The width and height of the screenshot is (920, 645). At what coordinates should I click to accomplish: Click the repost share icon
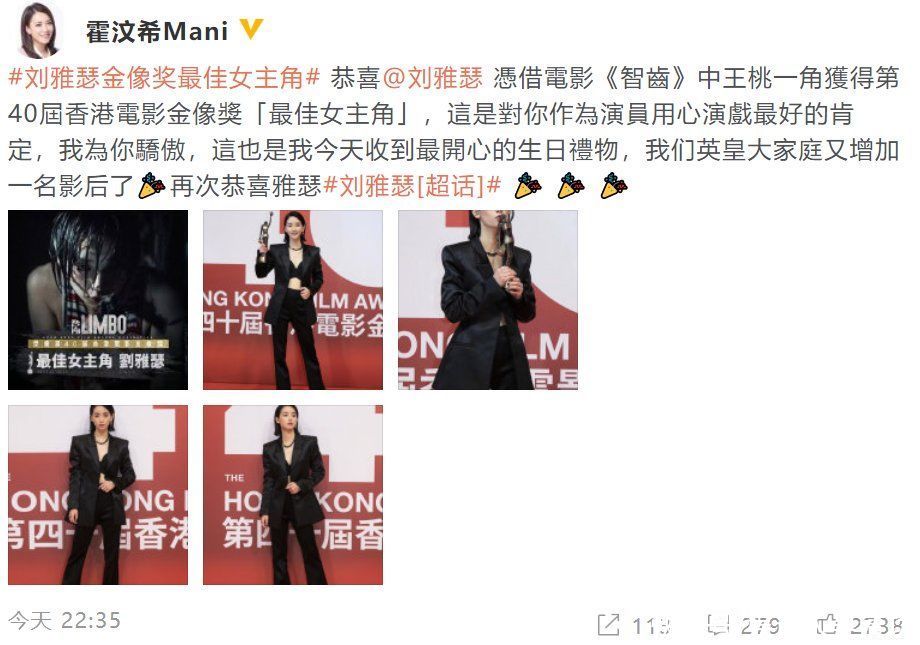(x=608, y=624)
